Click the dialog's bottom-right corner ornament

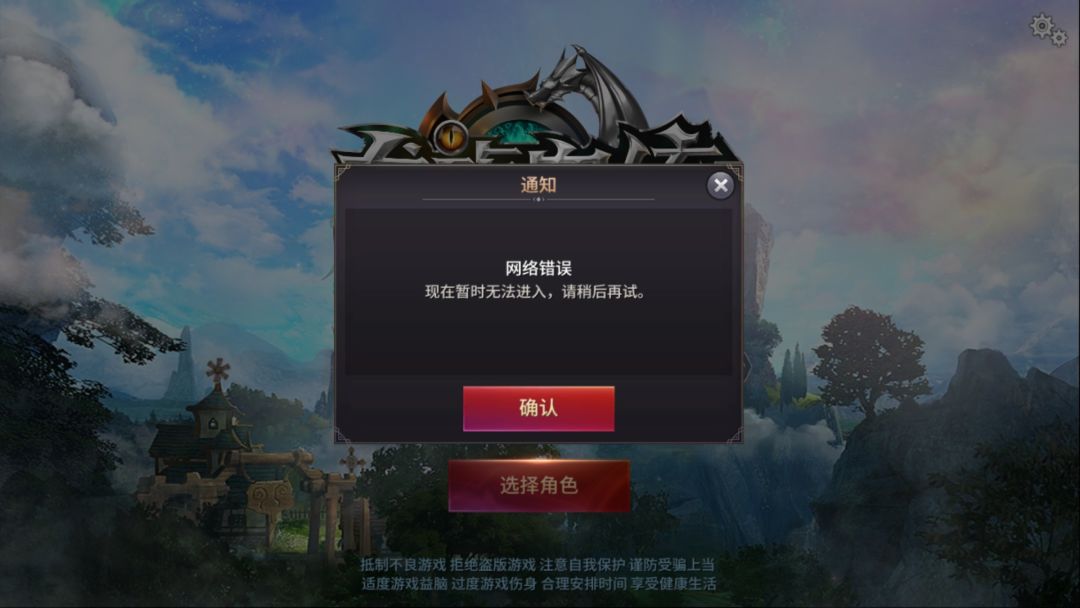(735, 434)
